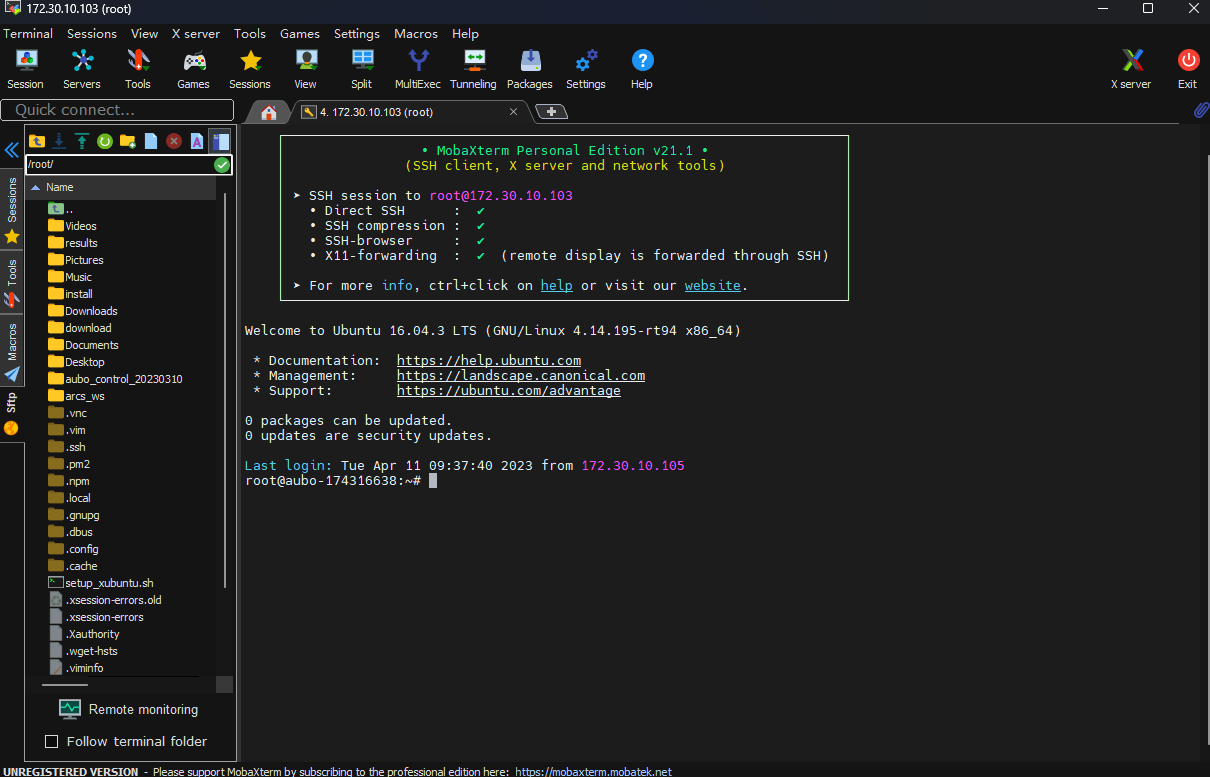Viewport: 1210px width, 777px height.
Task: Focus the Quick connect input field
Action: point(117,110)
